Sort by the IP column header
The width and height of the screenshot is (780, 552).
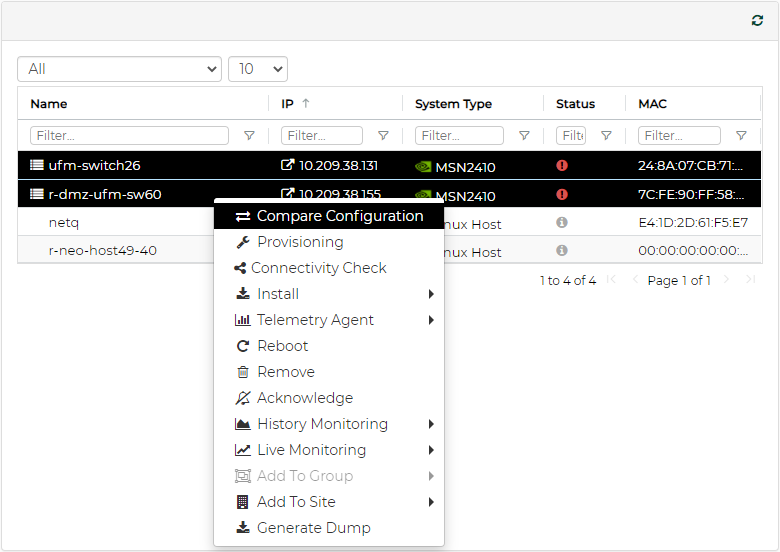point(287,104)
